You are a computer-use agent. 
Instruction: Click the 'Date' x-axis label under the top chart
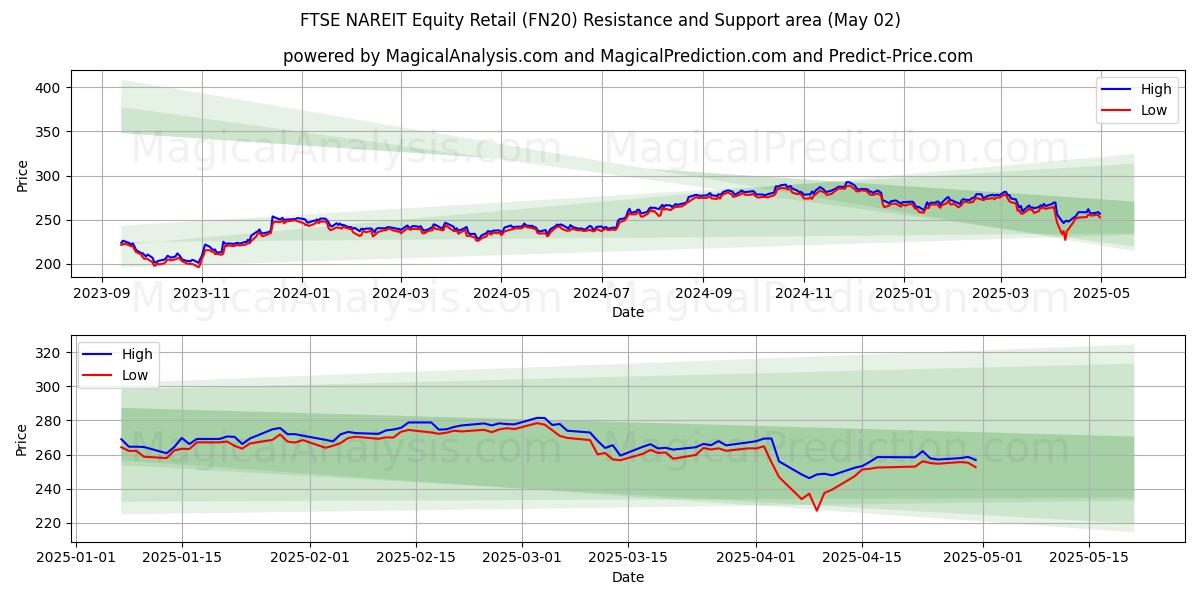[628, 313]
